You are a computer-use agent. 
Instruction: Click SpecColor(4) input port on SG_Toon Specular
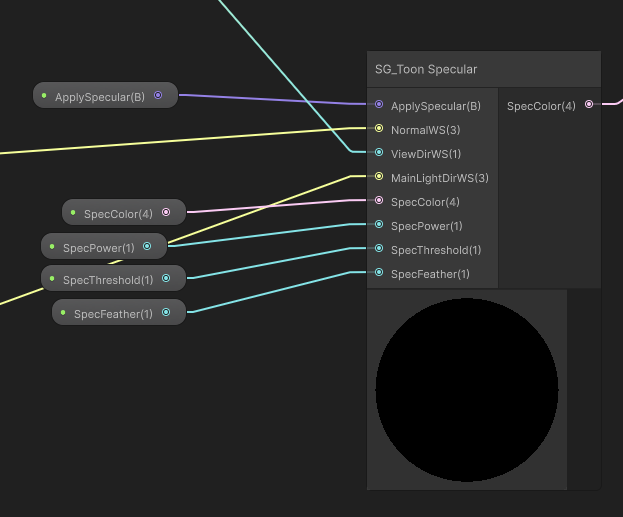coord(379,200)
